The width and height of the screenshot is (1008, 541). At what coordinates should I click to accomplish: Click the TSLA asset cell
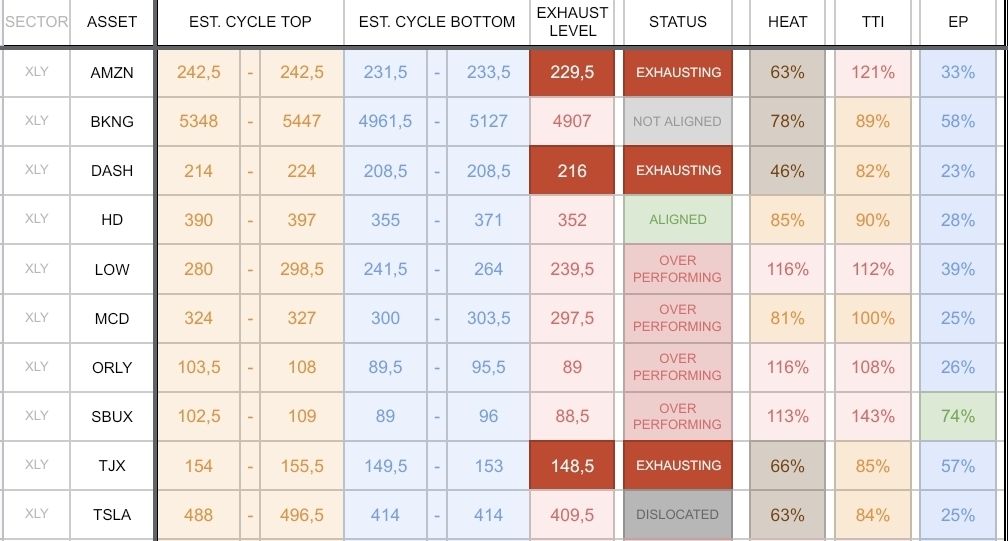click(x=112, y=515)
